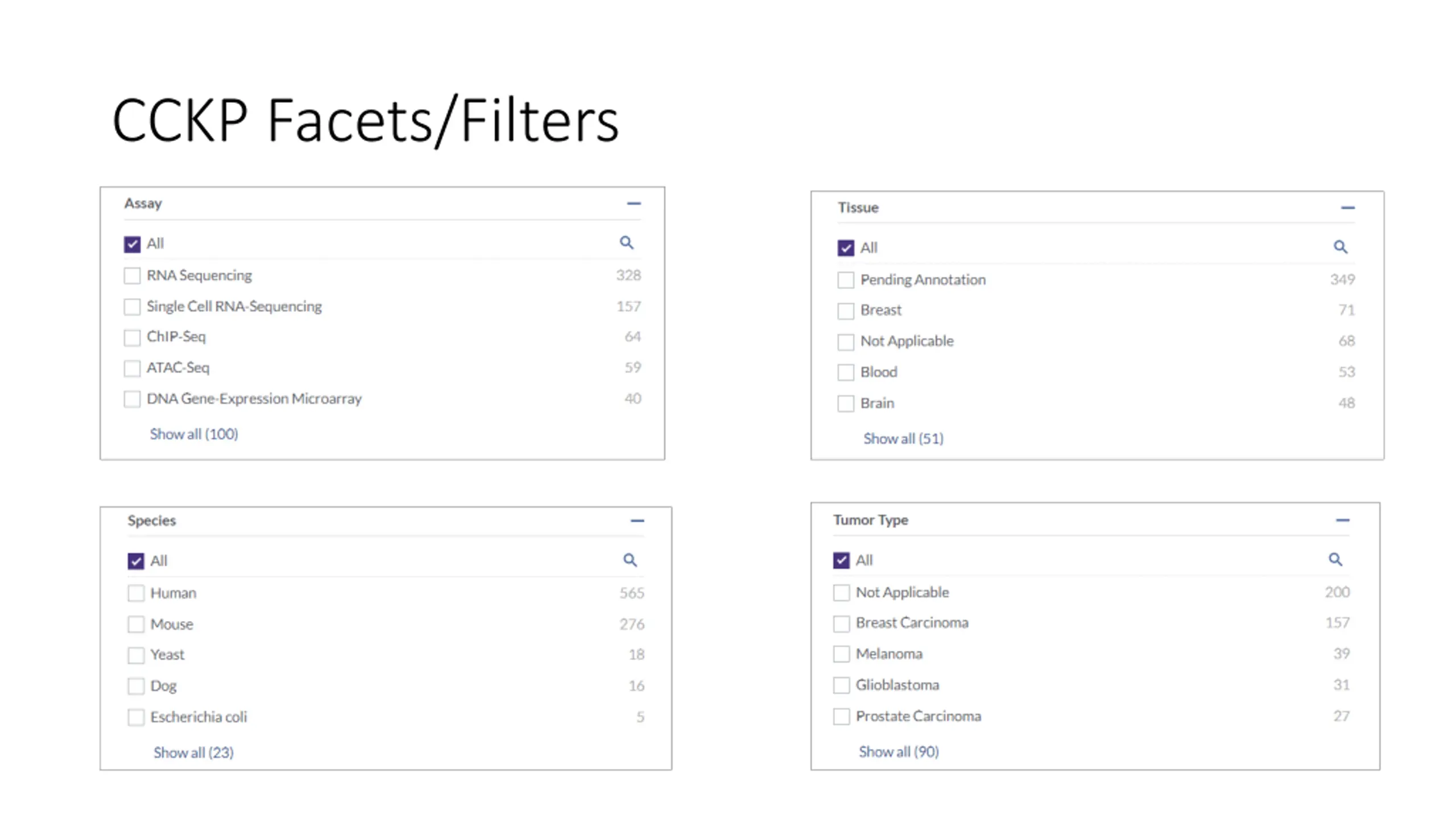Collapse the Tissue facet panel
1456x819 pixels.
(1347, 208)
